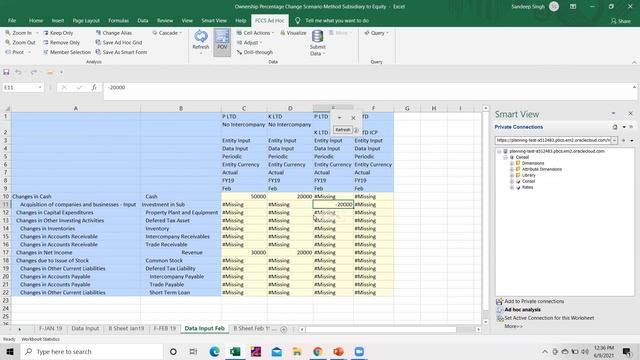
Task: Click the Share button
Action: (621, 21)
